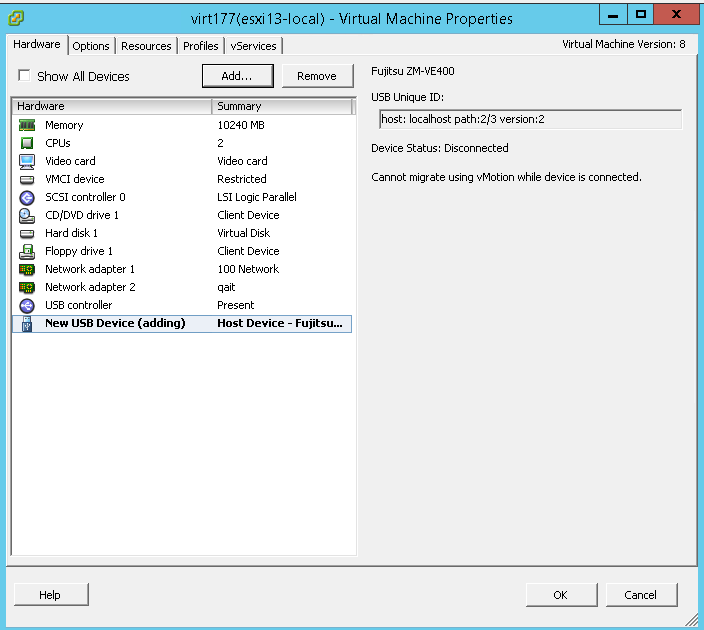Click the Network adapter 2 icon

[27, 287]
